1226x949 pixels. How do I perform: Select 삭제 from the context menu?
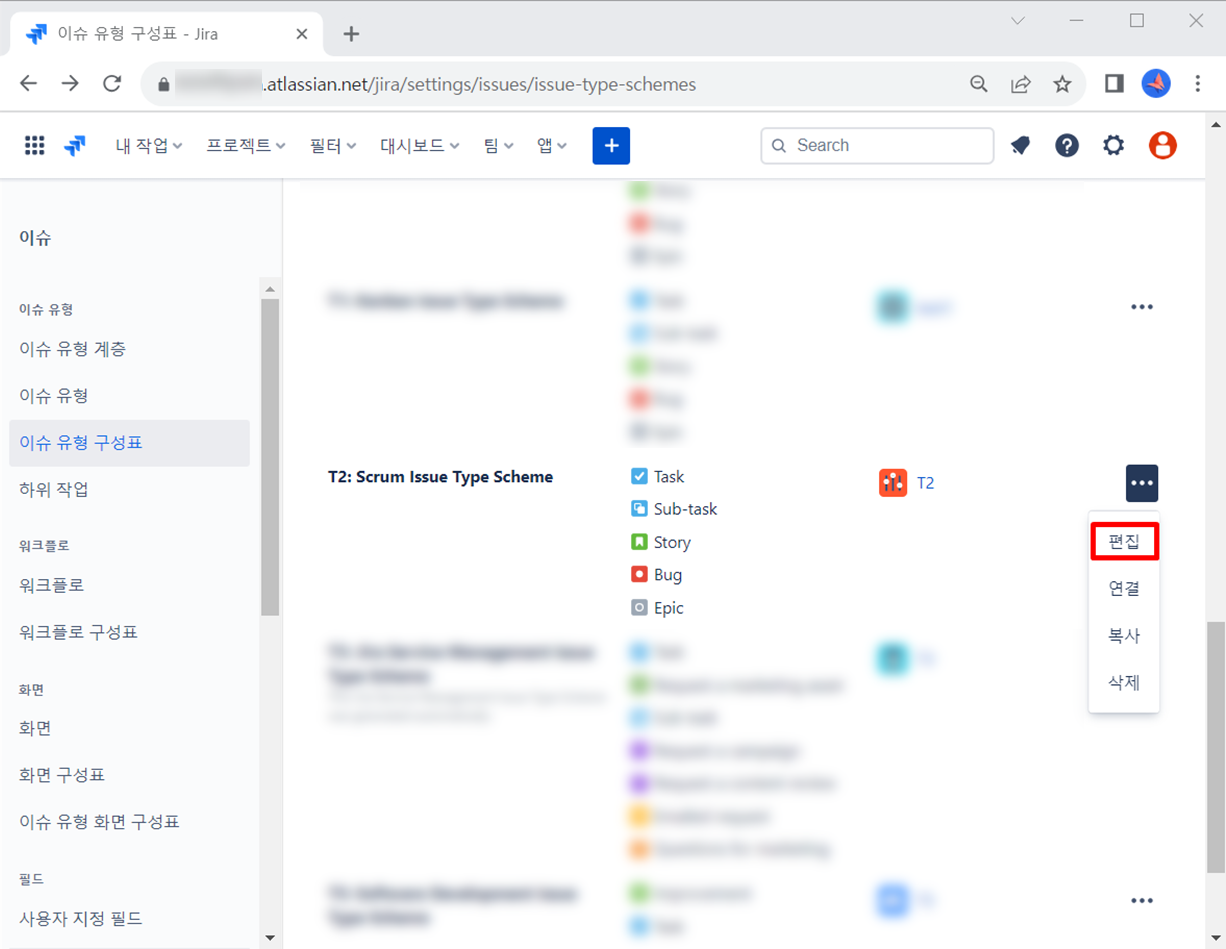1124,682
